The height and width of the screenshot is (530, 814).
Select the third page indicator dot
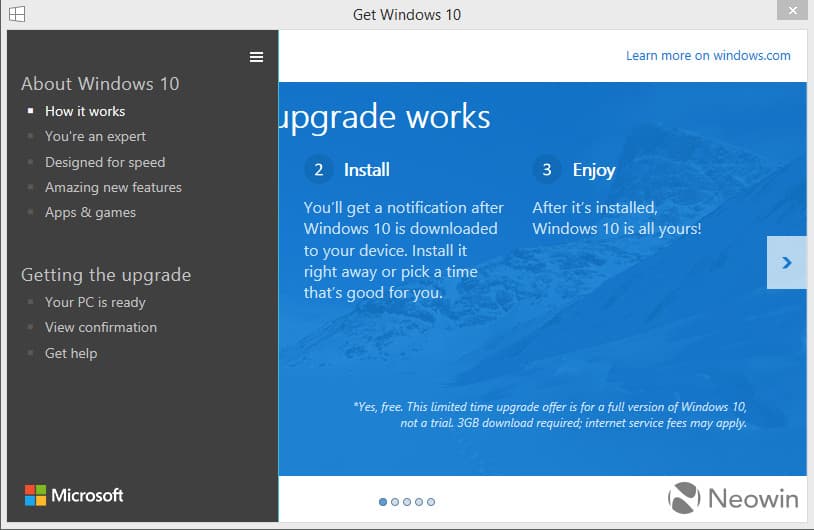[407, 502]
